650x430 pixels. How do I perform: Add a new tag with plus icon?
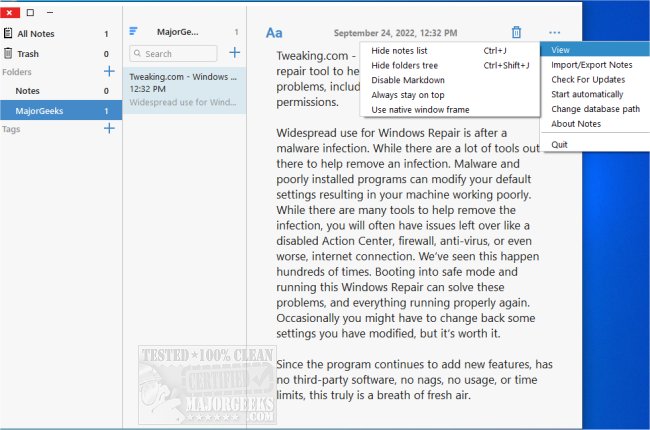click(109, 129)
